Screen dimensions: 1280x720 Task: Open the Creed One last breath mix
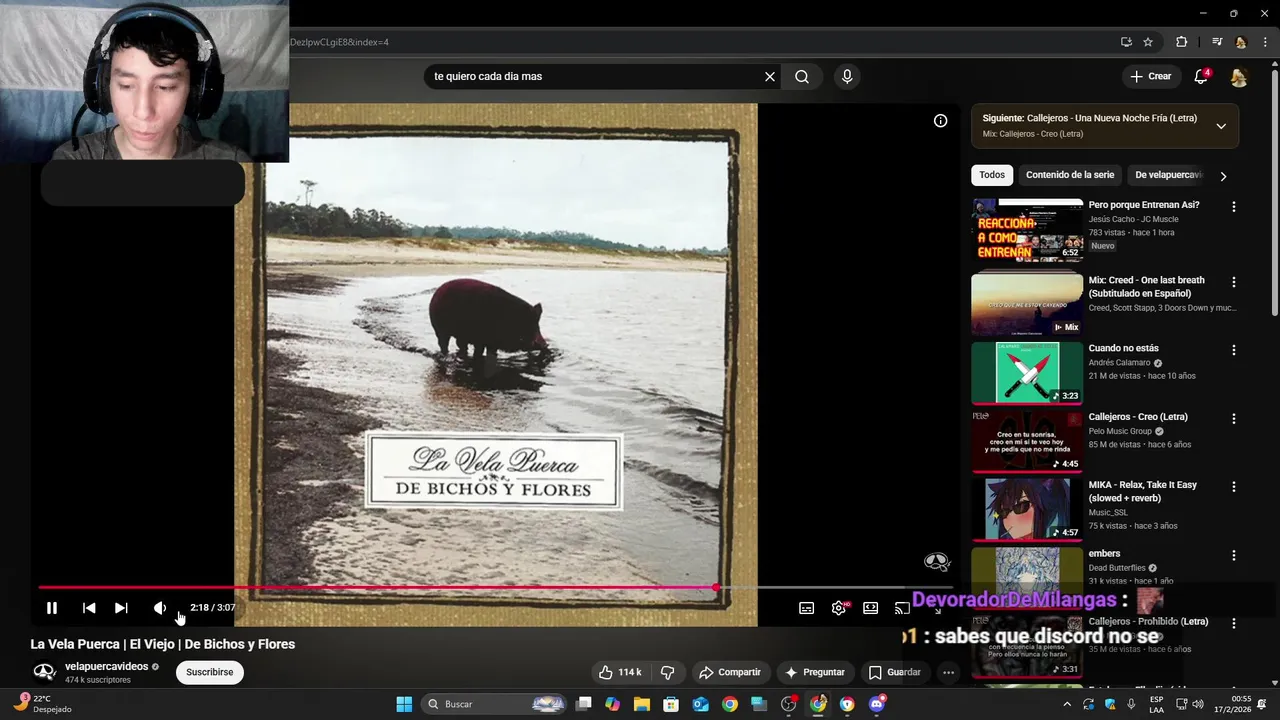click(1027, 304)
